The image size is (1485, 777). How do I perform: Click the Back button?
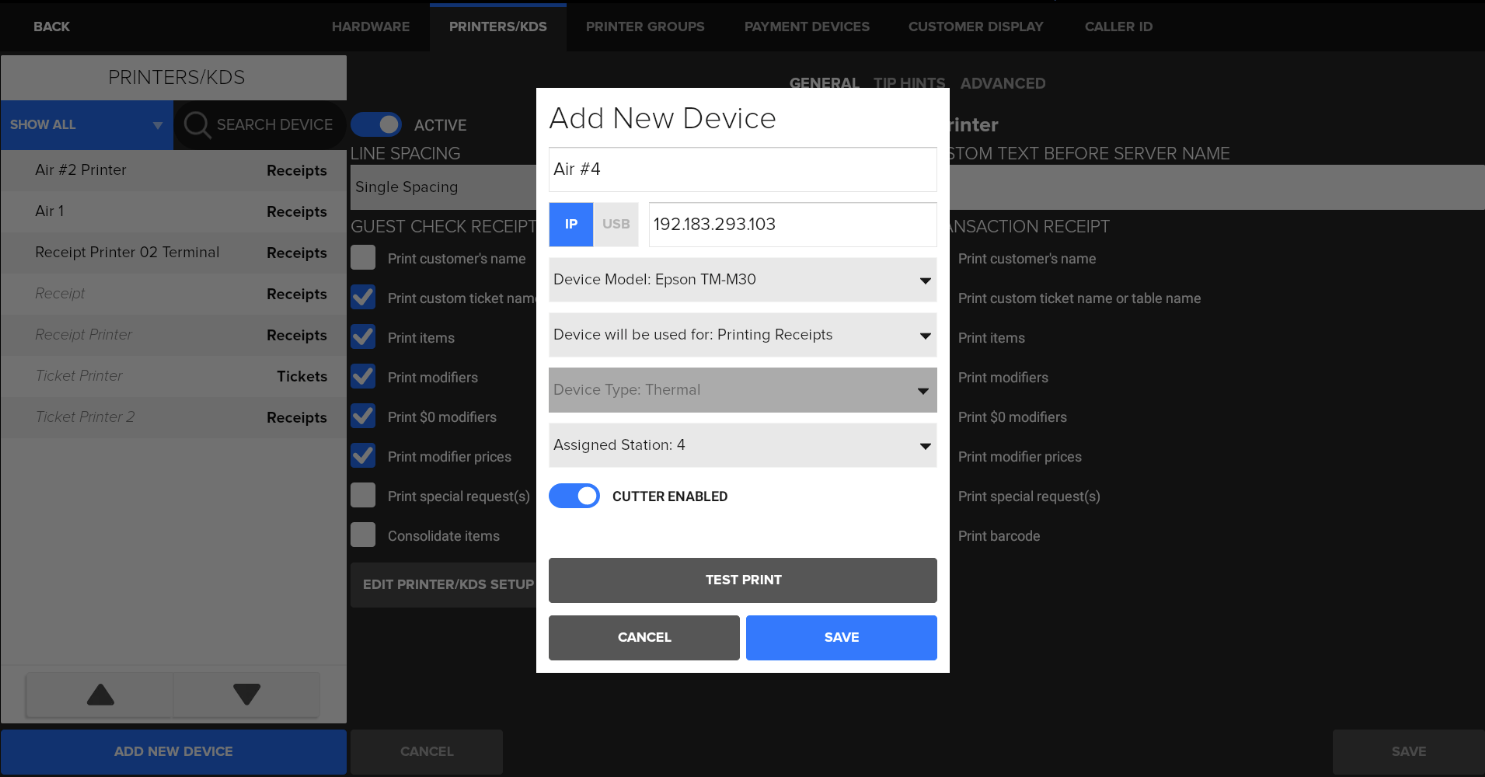51,27
